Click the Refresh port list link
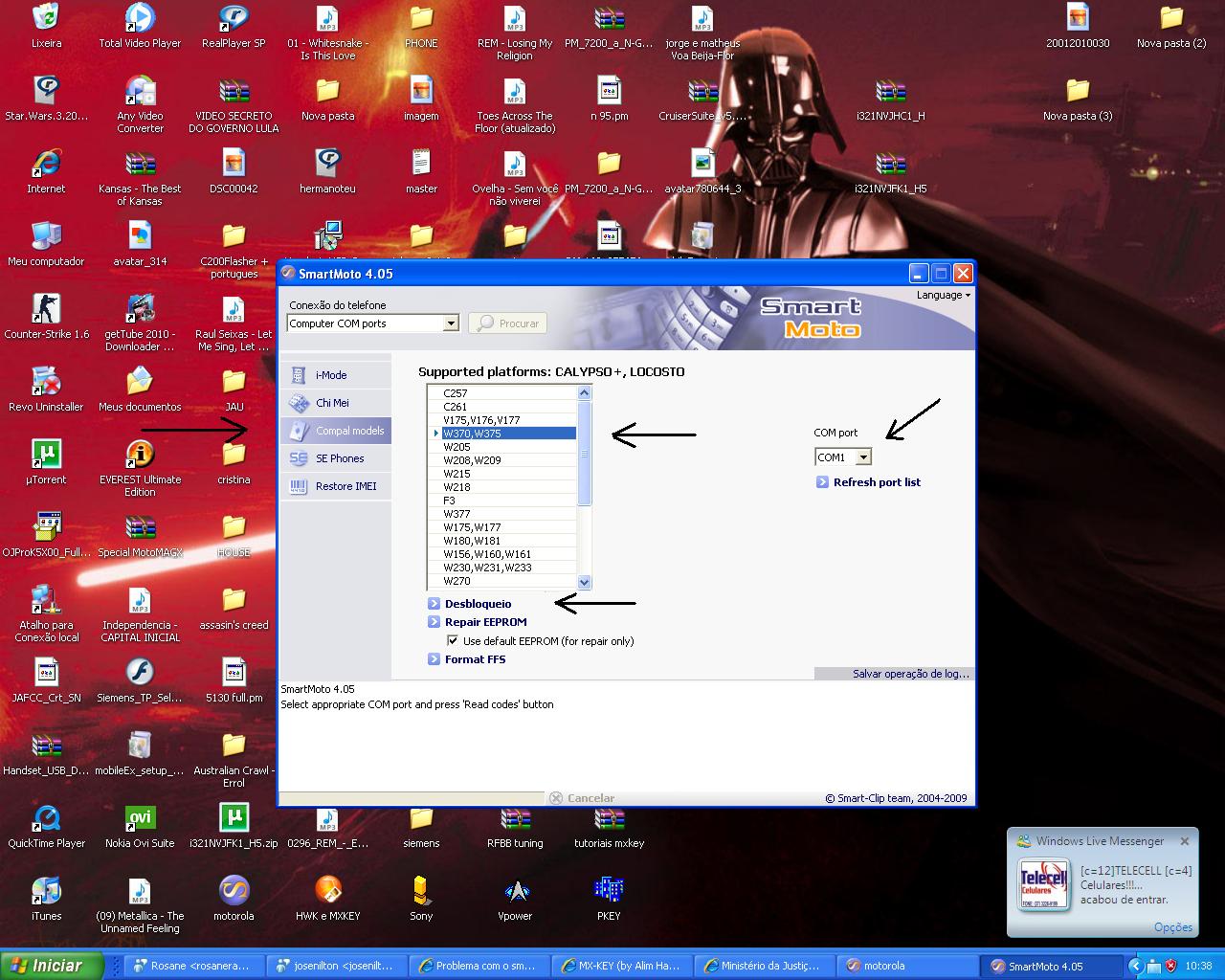This screenshot has height=980, width=1225. (876, 482)
